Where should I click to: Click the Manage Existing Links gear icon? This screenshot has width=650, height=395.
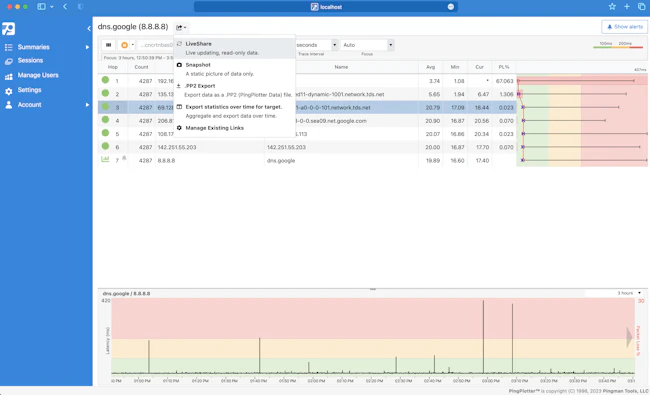click(x=179, y=128)
